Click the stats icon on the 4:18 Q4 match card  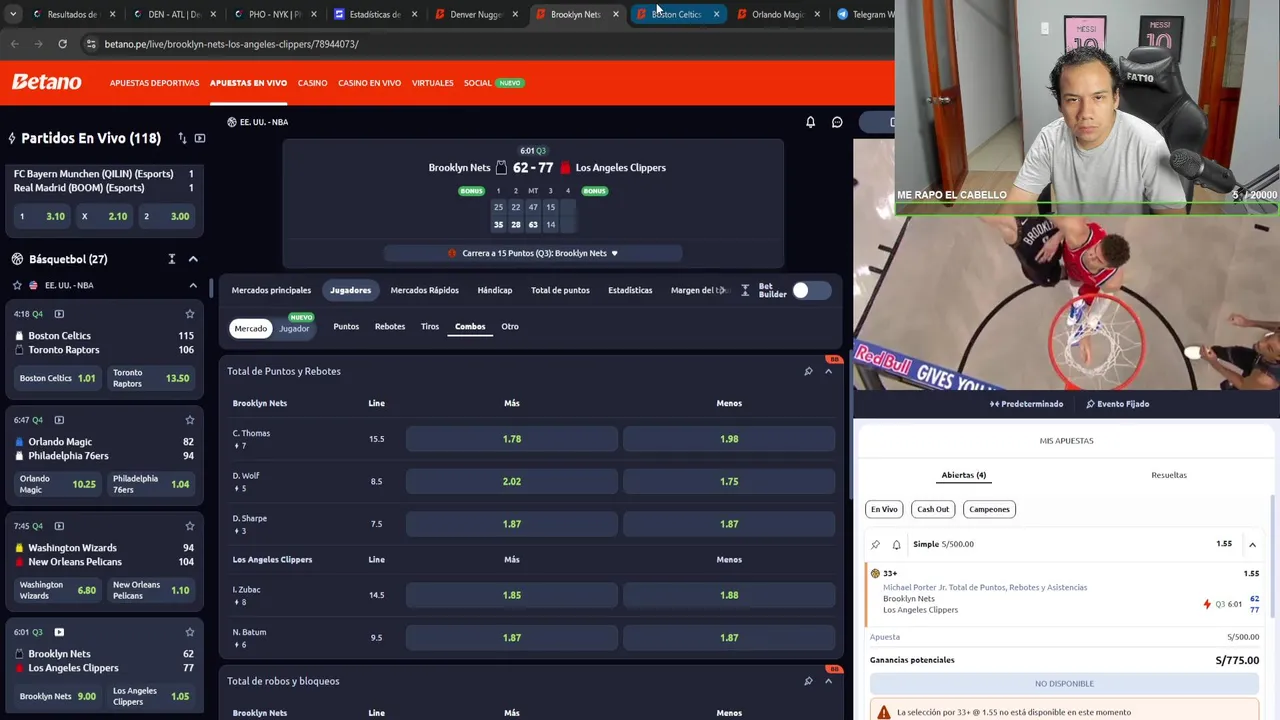(x=59, y=314)
